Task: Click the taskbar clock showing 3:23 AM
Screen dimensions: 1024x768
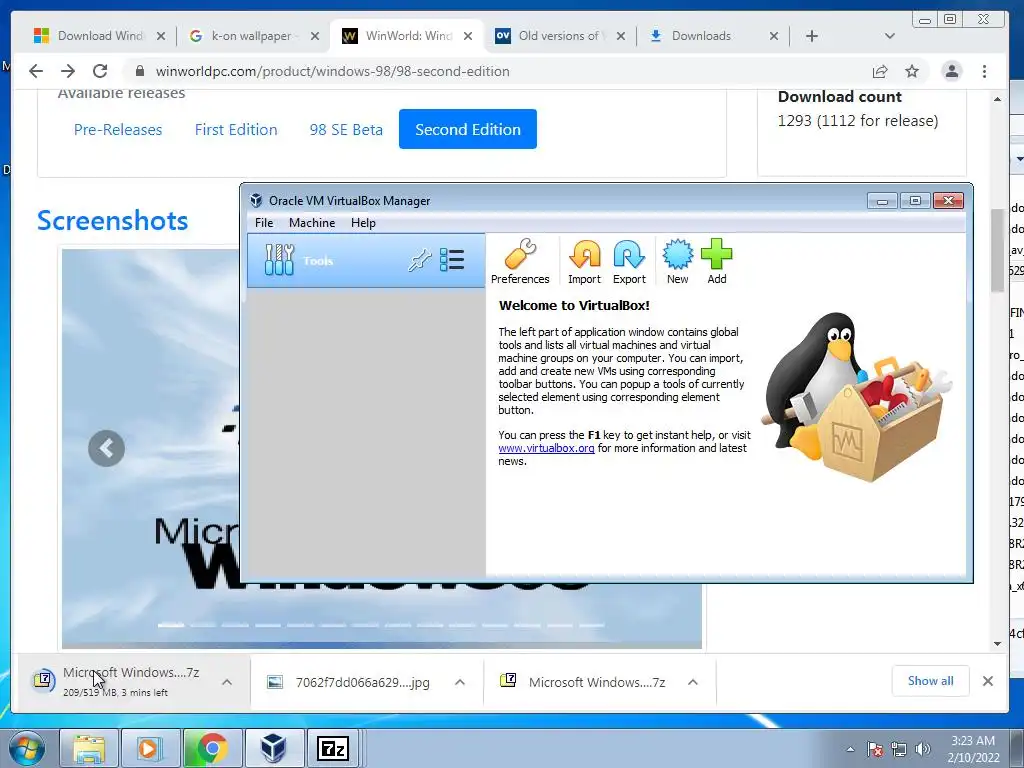Action: 973,749
